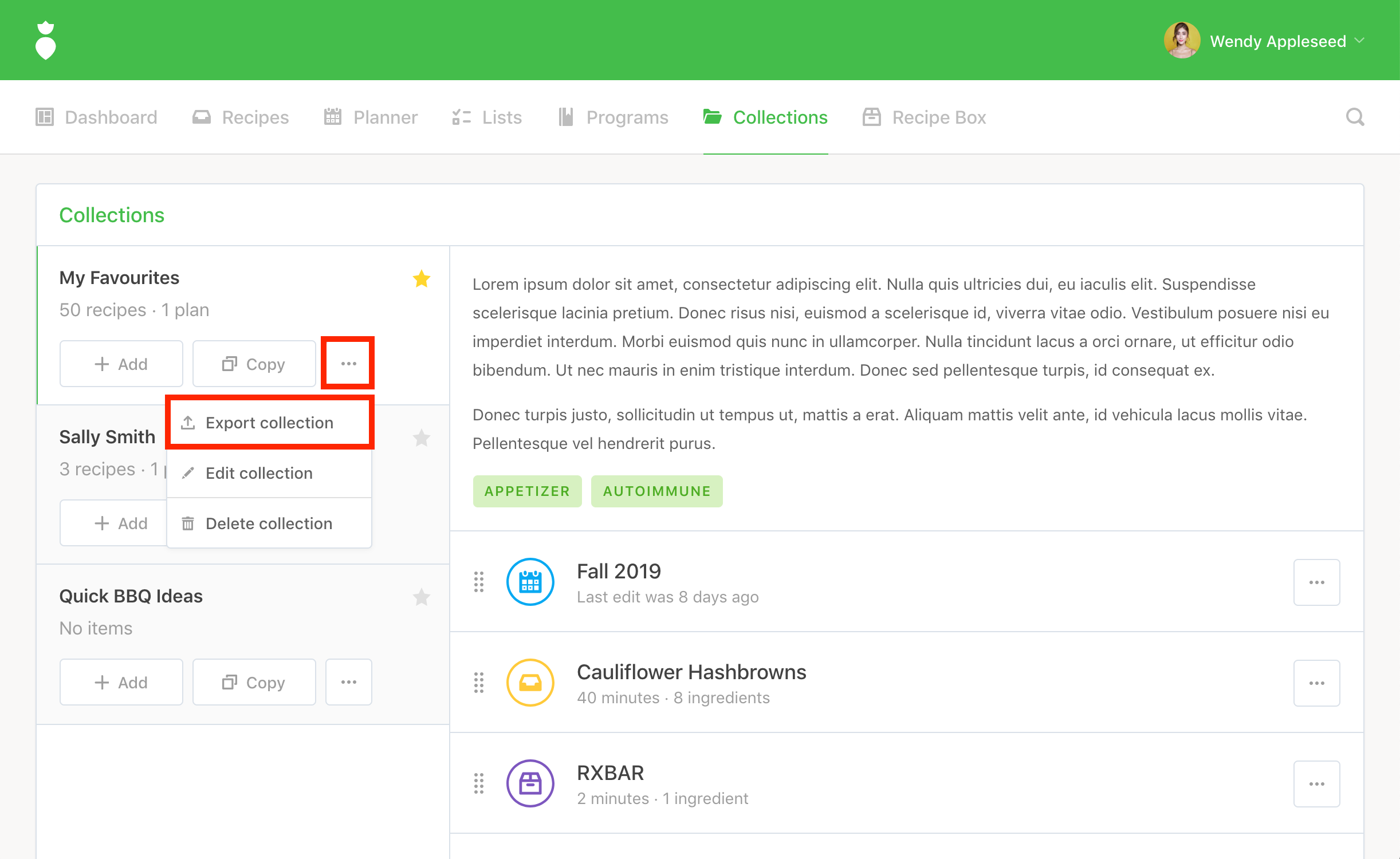The height and width of the screenshot is (859, 1400).
Task: Click the Cauliflower Hashbrowns recipe icon
Action: pyautogui.click(x=530, y=683)
